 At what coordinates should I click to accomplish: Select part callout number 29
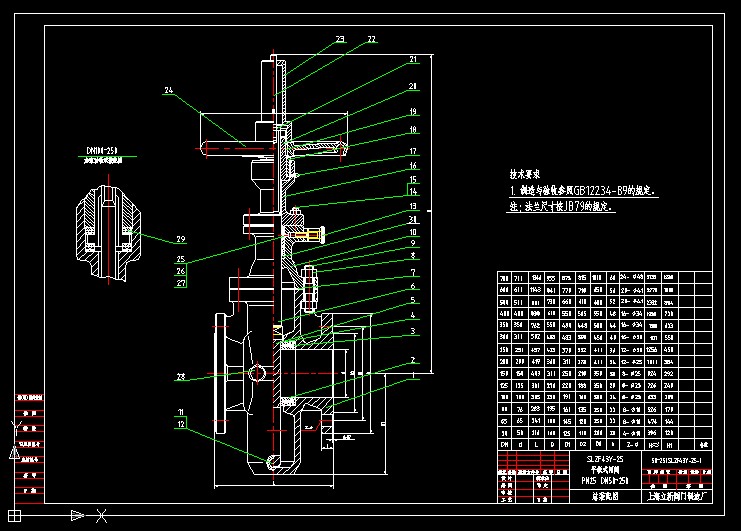point(181,240)
